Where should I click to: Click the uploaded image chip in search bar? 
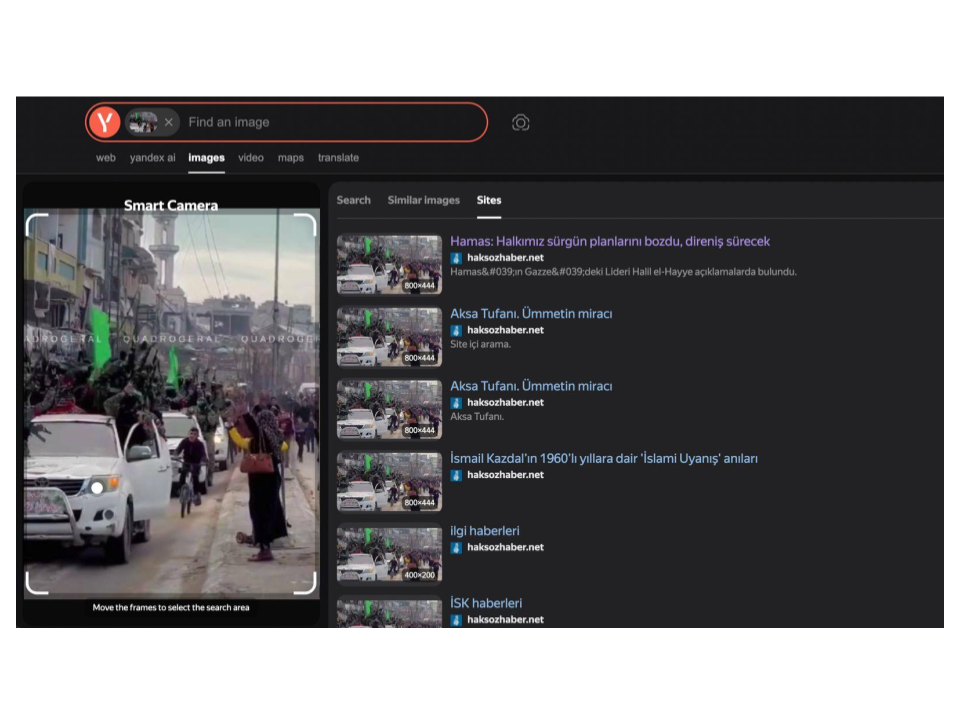pyautogui.click(x=142, y=122)
